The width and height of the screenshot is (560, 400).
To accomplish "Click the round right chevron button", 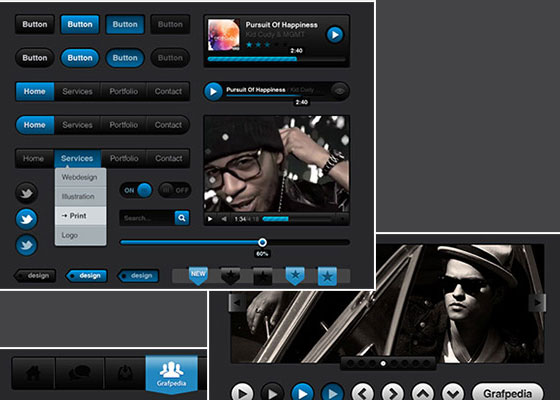I will (393, 393).
